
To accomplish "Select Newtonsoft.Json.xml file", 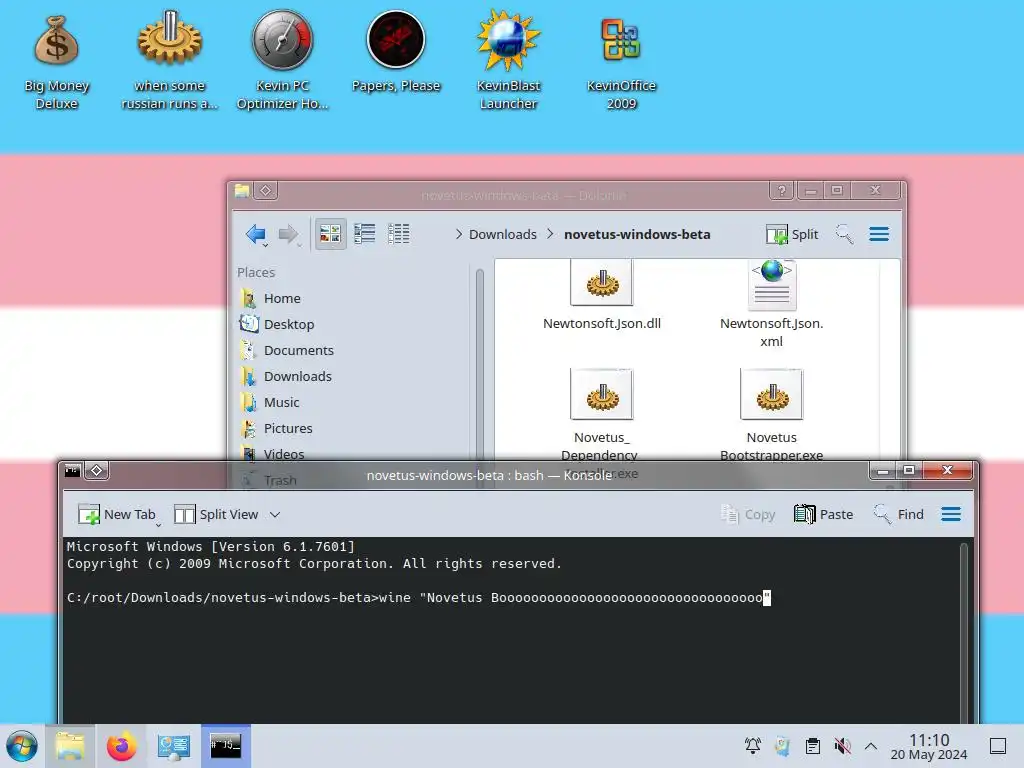I will [x=771, y=304].
